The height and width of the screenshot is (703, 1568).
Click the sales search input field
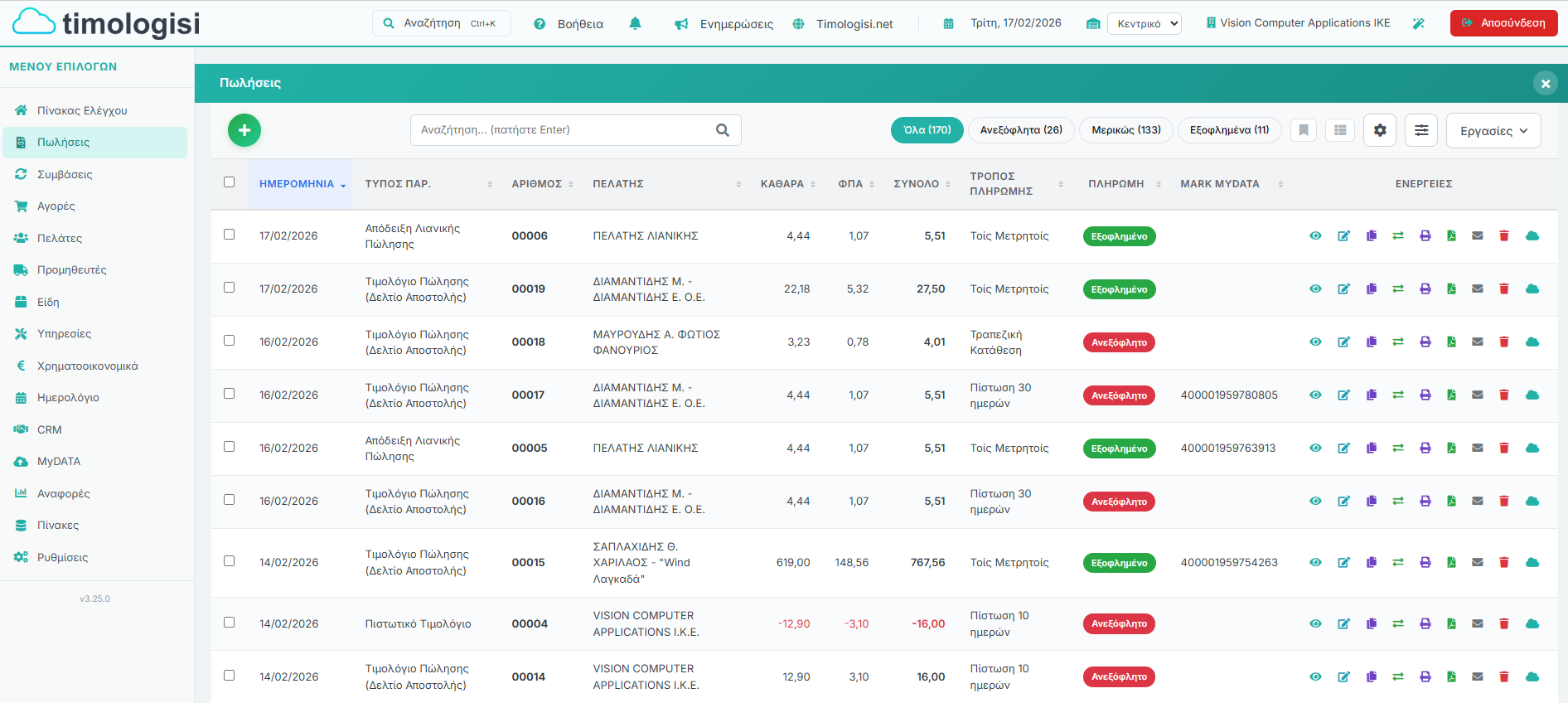(564, 130)
